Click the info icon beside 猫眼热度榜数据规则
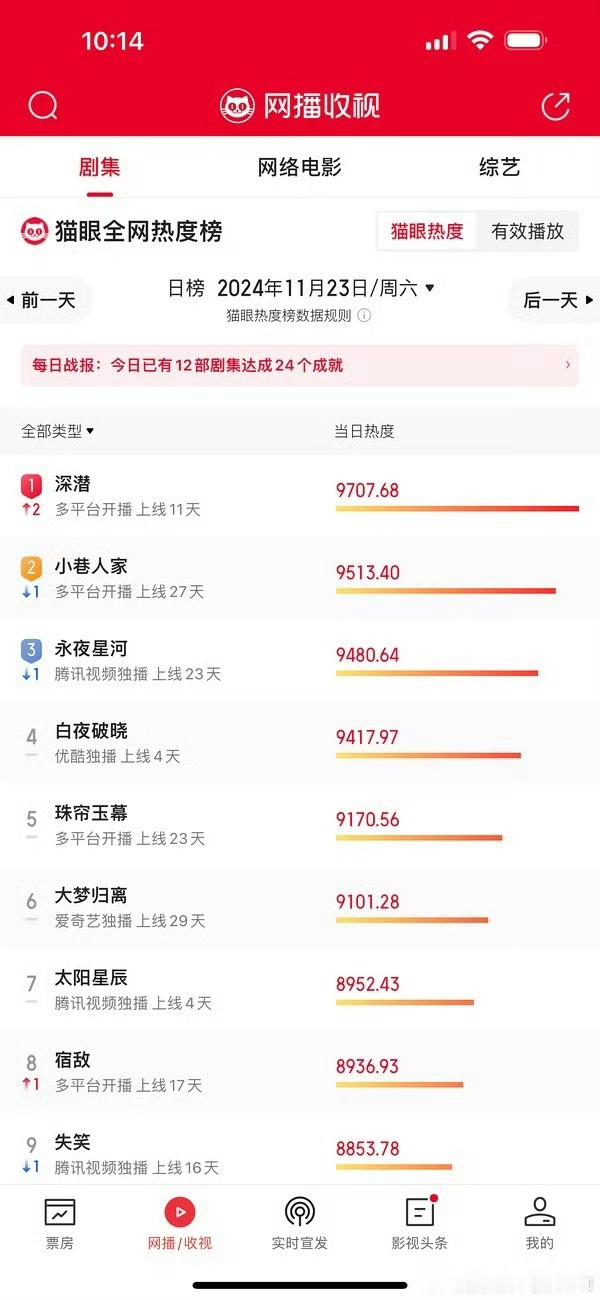This screenshot has width=600, height=1300. (x=364, y=315)
